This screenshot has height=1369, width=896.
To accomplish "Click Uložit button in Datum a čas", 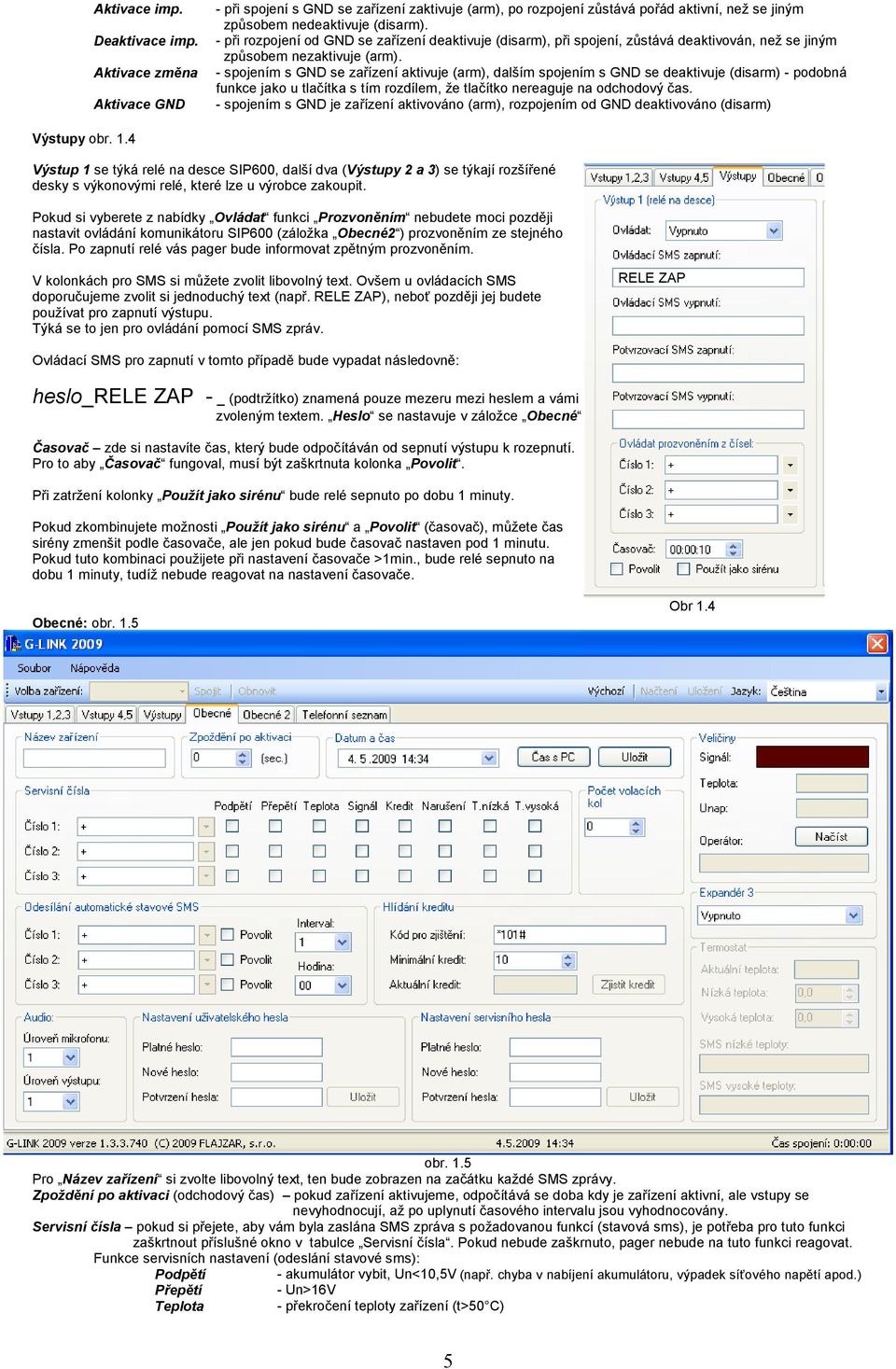I will 635,757.
